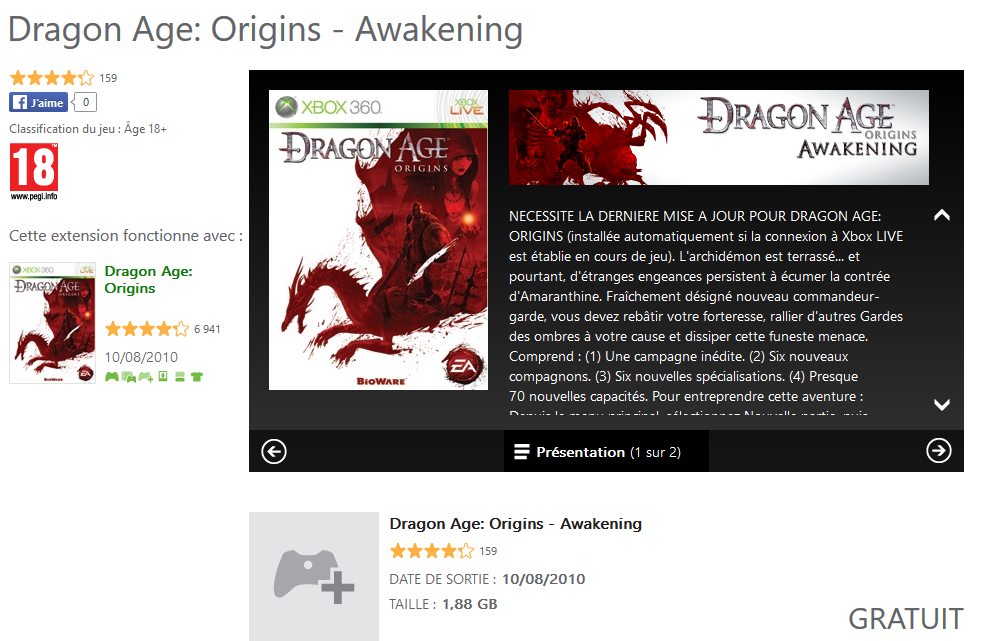The width and height of the screenshot is (1003, 641).
Task: Click the green themes stack icon
Action: tap(180, 377)
